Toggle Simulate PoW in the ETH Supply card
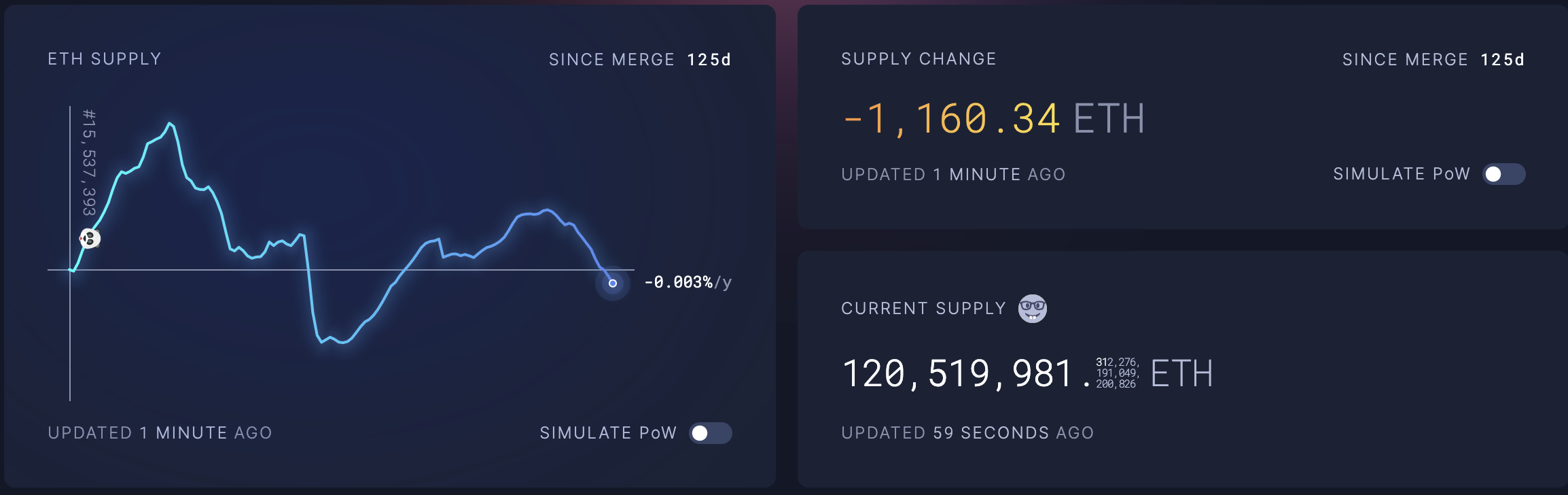1568x495 pixels. (710, 433)
